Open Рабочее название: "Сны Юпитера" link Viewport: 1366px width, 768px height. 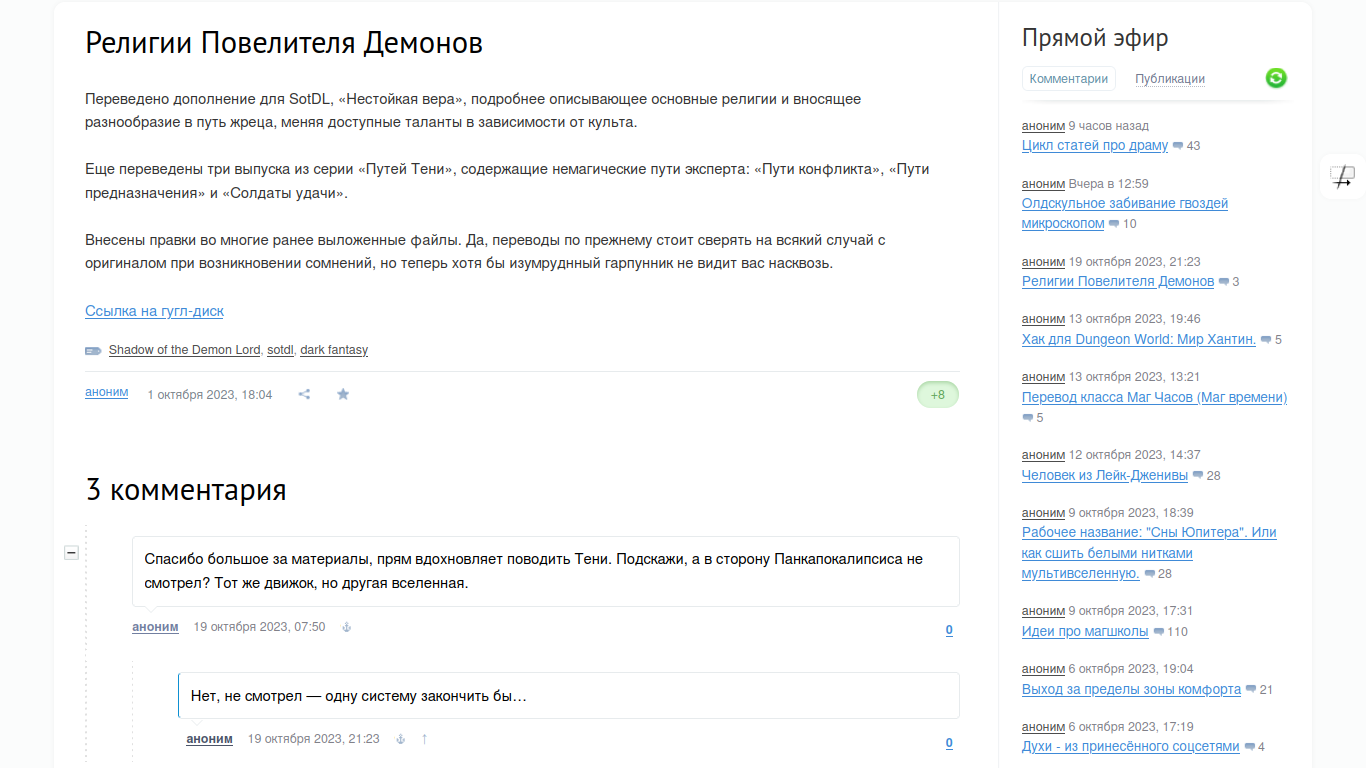[x=1149, y=553]
